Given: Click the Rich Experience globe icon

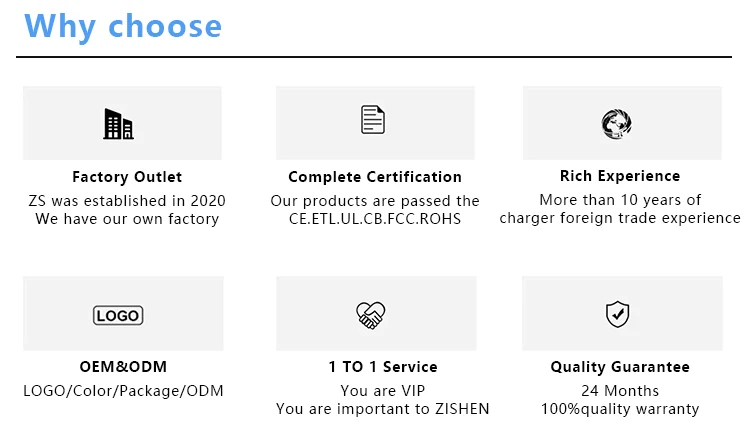Looking at the screenshot, I should (x=615, y=124).
